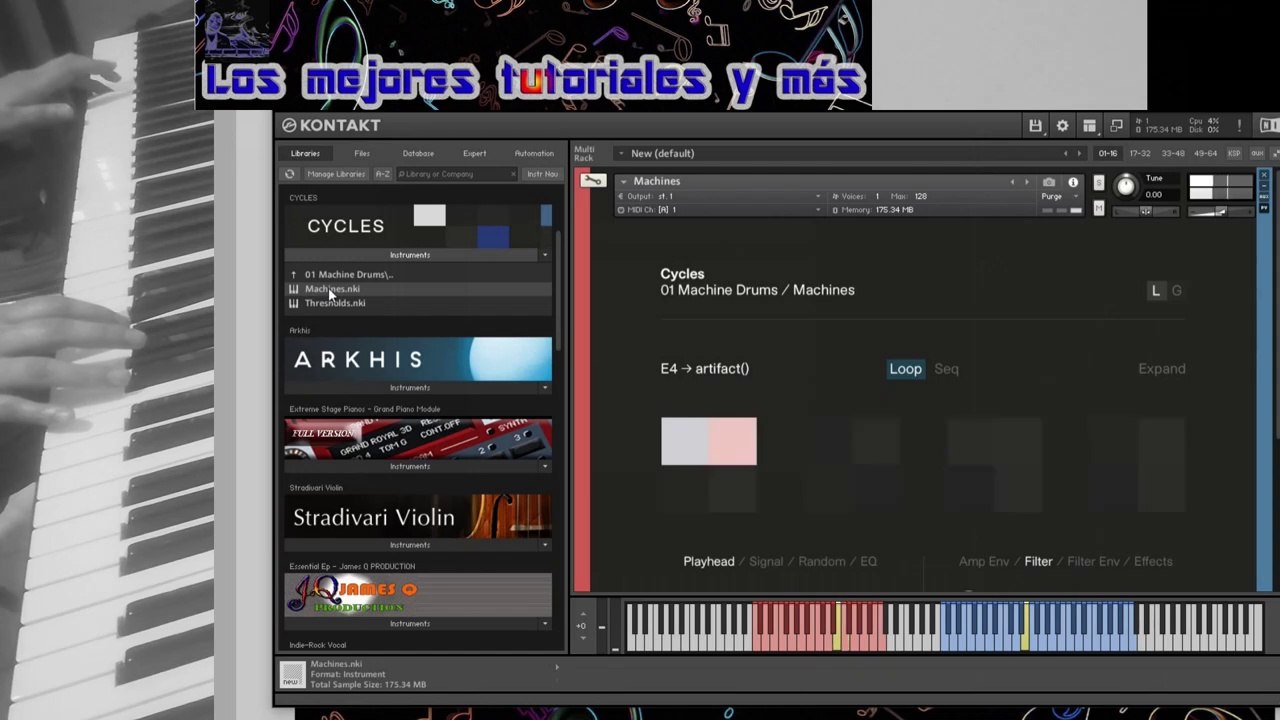Screen dimensions: 1280x720
Task: Click the AUX sends button
Action: pyautogui.click(x=1257, y=153)
